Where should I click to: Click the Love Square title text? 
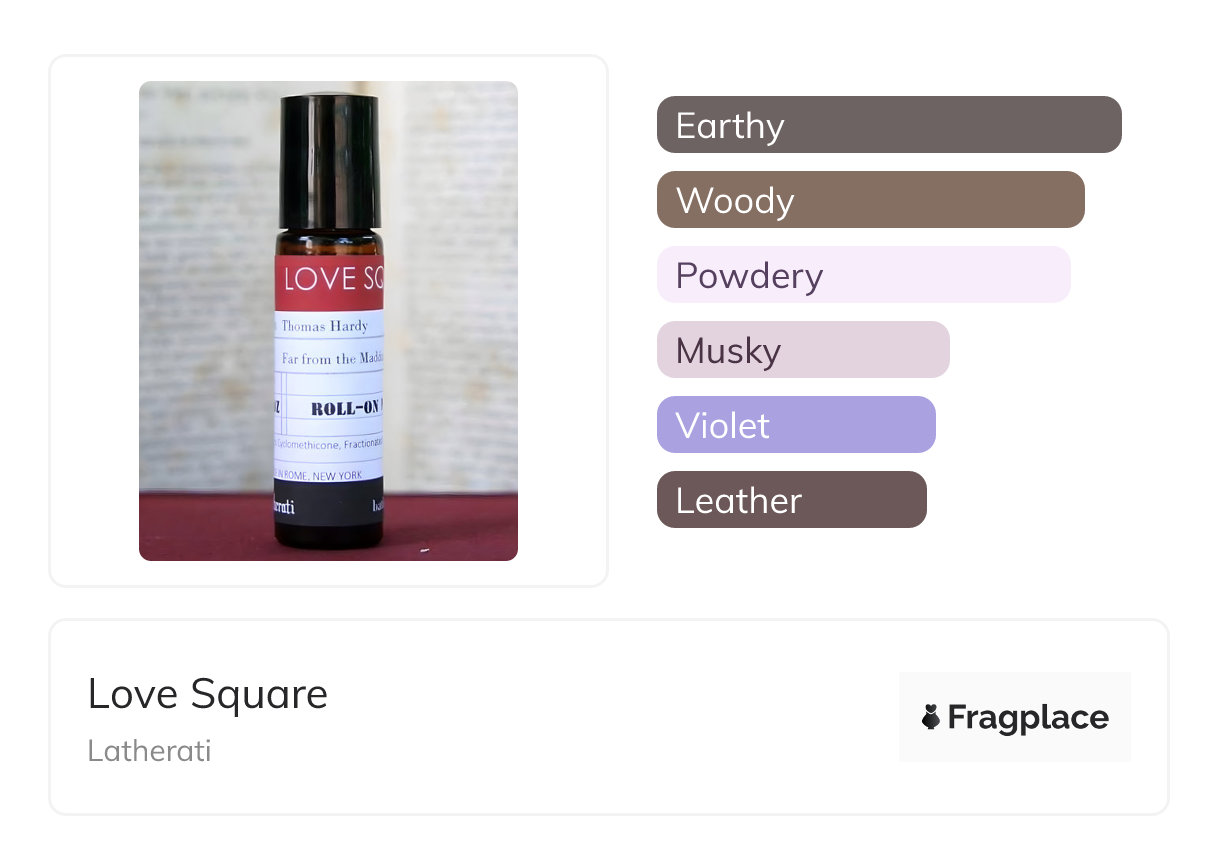(208, 694)
